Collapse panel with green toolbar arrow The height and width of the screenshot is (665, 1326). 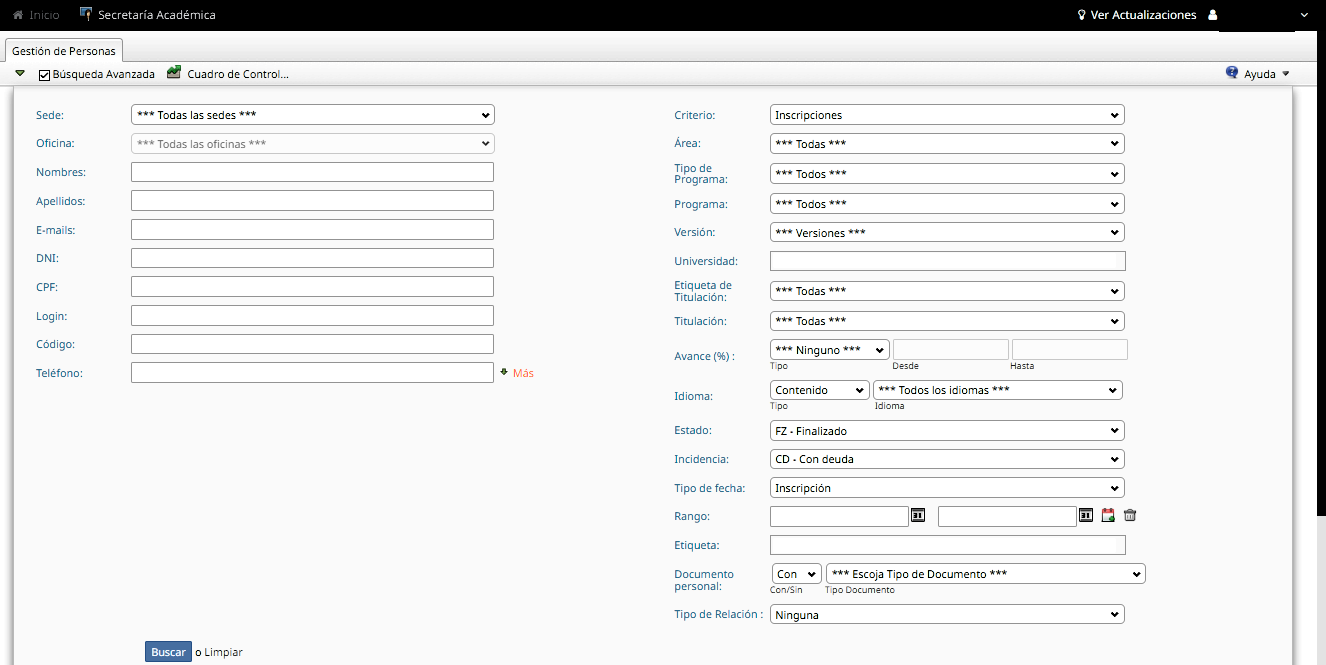point(20,73)
